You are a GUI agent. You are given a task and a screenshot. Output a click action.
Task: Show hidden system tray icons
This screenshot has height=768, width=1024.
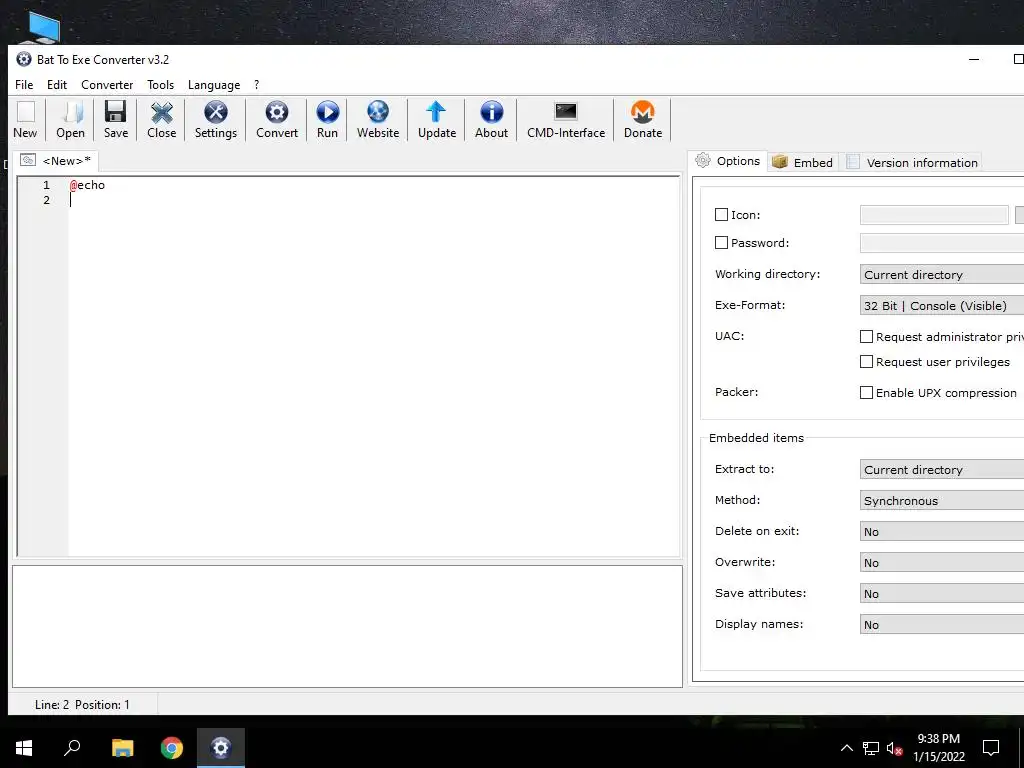point(846,748)
